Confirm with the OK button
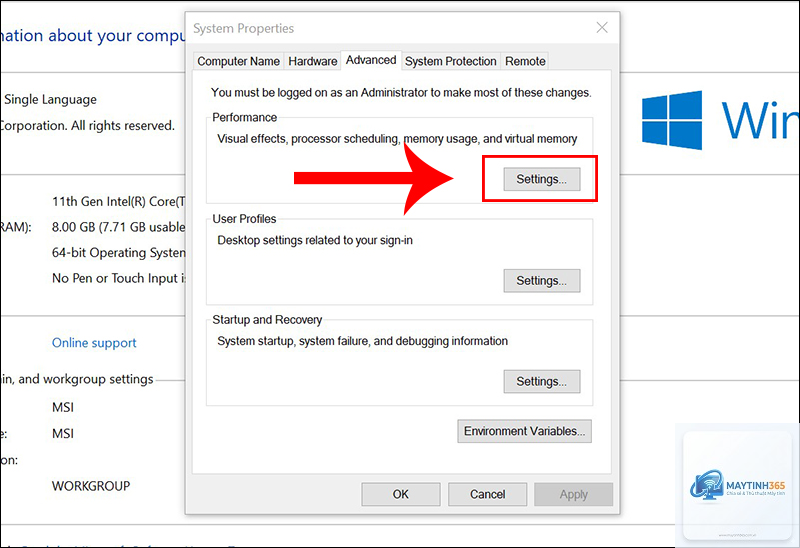This screenshot has height=548, width=800. 401,494
